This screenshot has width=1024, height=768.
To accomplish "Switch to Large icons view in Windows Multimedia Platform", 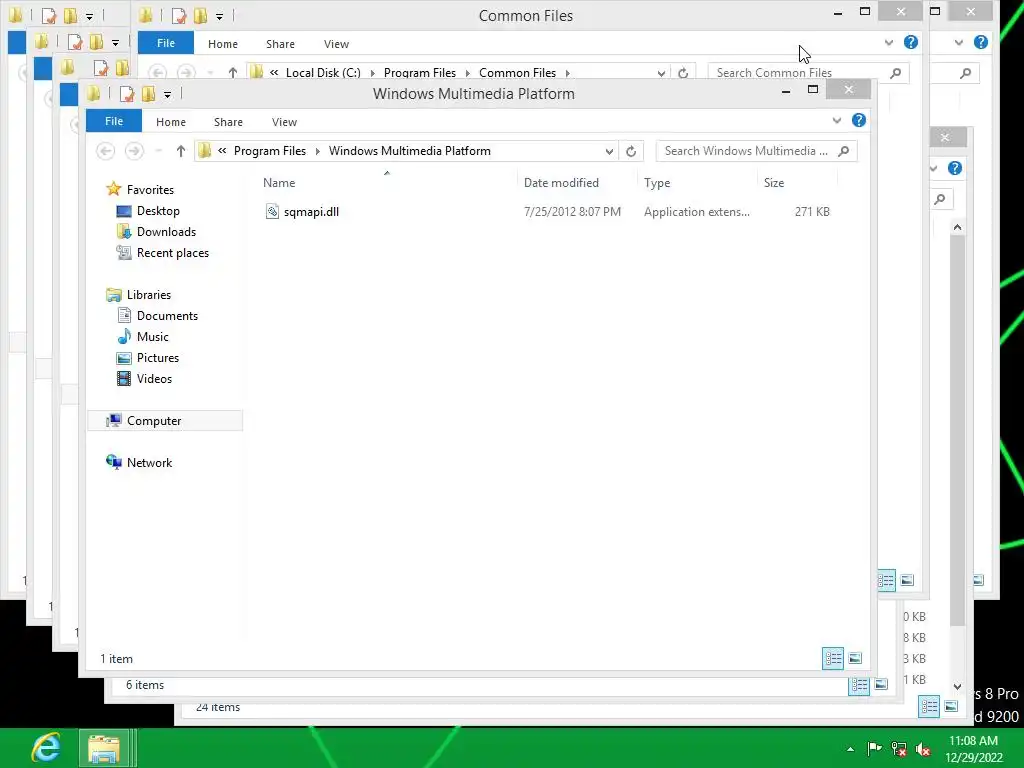I will [855, 658].
